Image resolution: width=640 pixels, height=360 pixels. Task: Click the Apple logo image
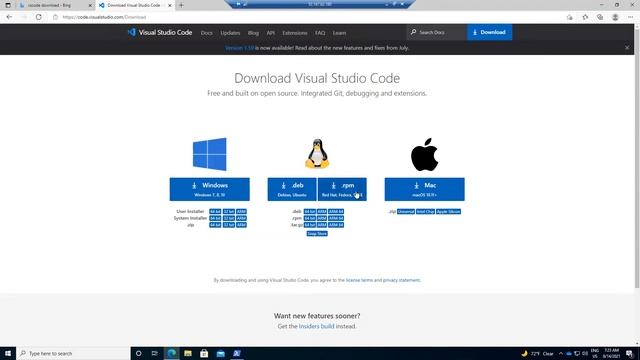[424, 154]
